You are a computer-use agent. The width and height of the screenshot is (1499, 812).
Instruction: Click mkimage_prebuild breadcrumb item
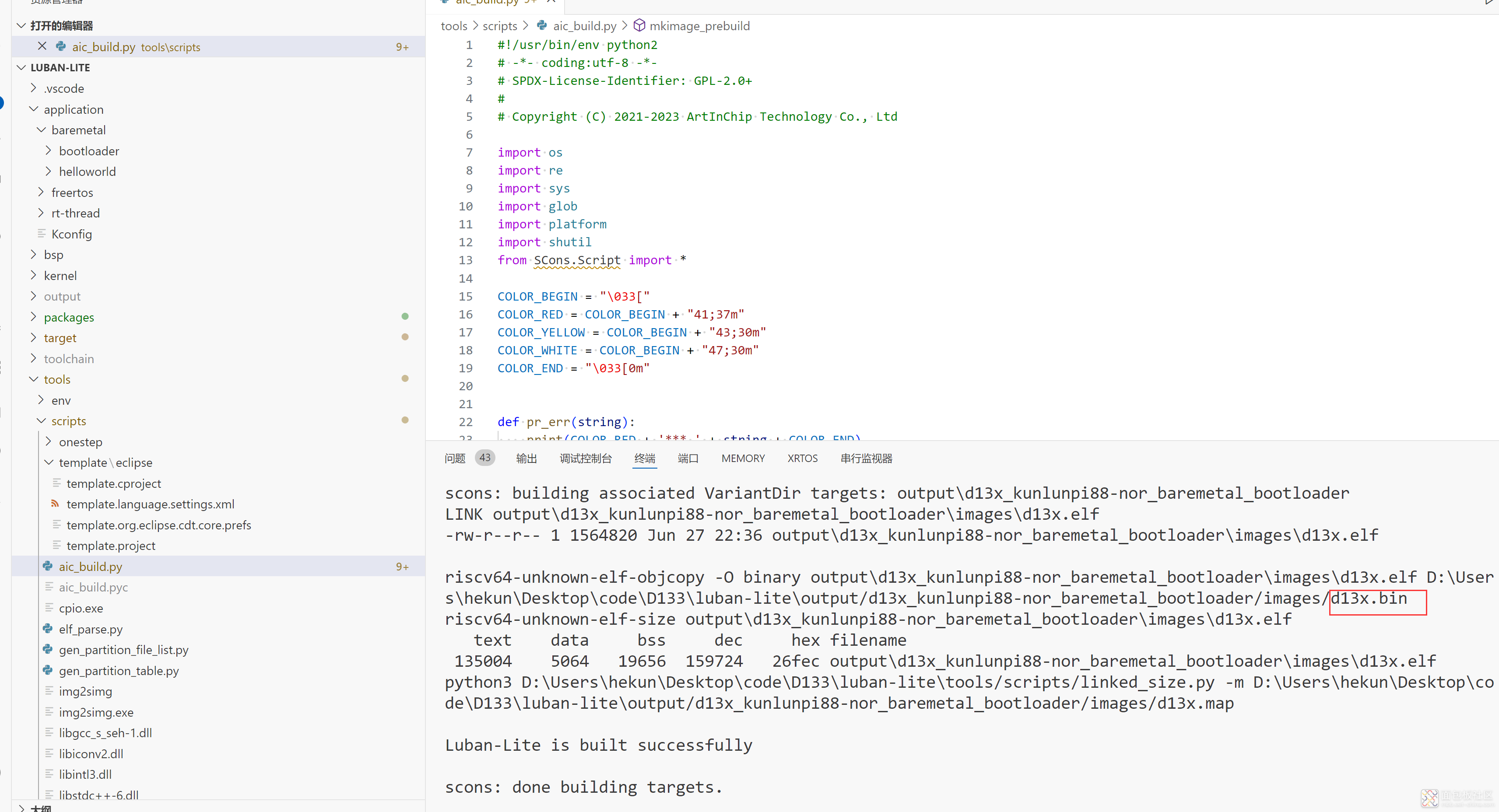pyautogui.click(x=699, y=25)
